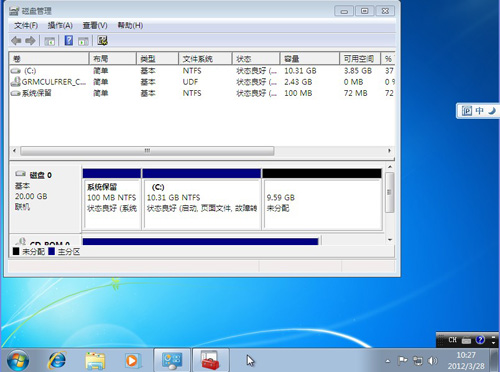Open the 查看(V) menu
500x372 pixels.
95,25
